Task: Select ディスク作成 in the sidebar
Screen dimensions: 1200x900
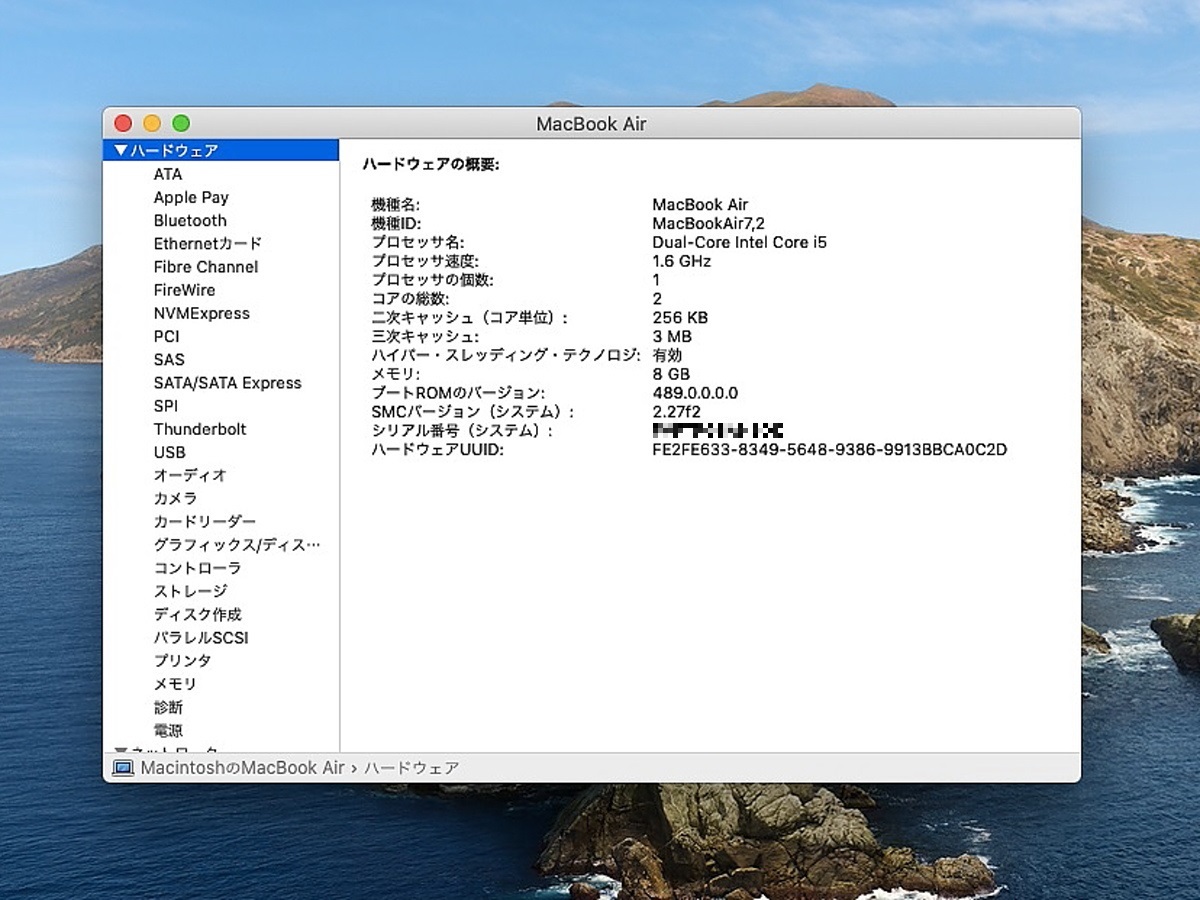Action: 197,614
